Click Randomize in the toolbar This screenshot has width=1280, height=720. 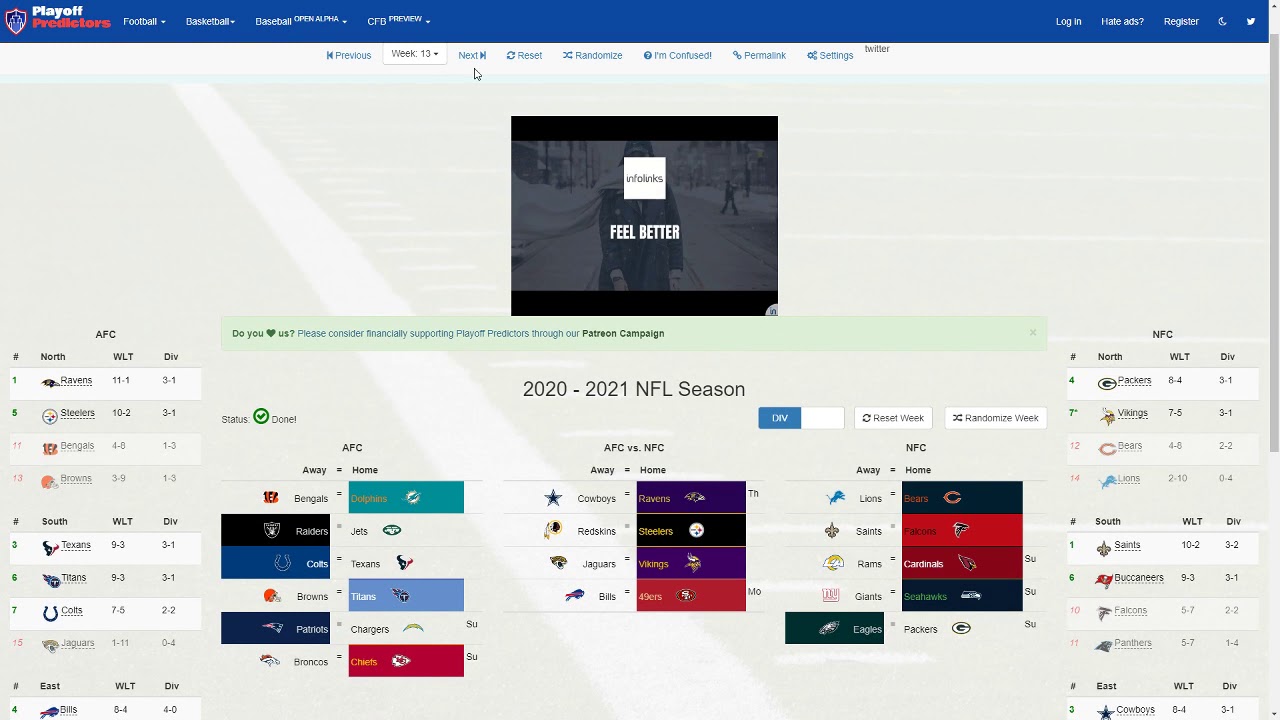592,55
